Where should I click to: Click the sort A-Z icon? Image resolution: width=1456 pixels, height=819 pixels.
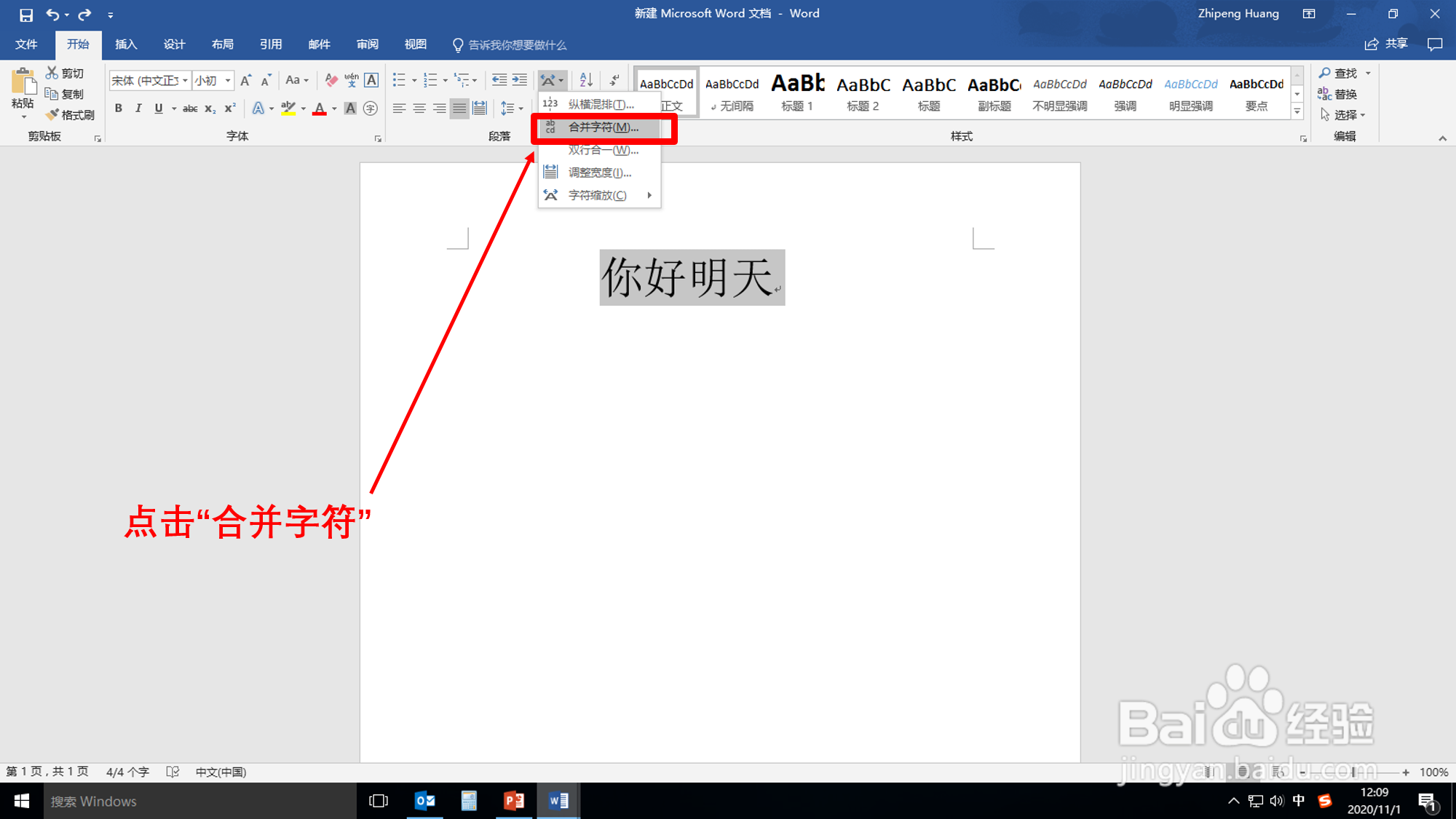point(586,80)
